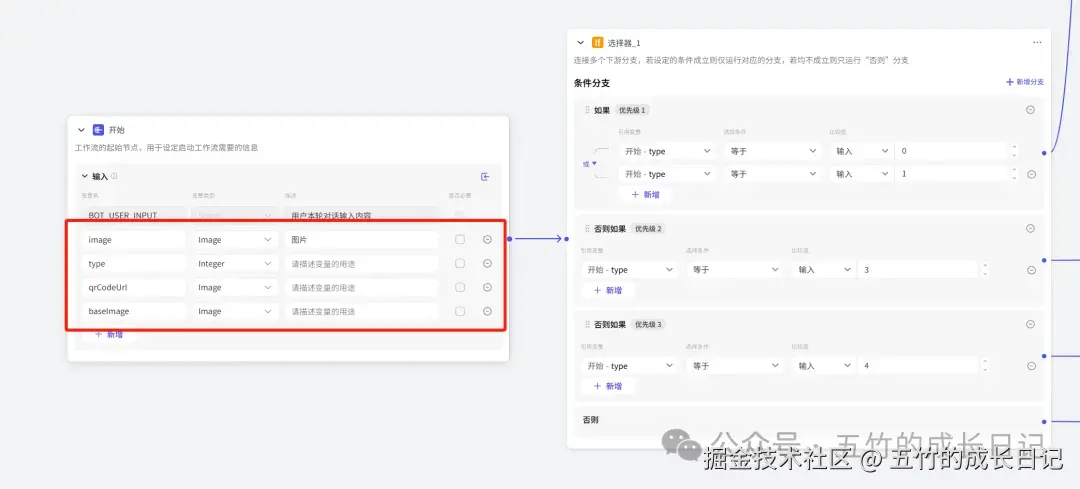Remove the image variable row
Screen dimensions: 1080x489
pos(488,240)
